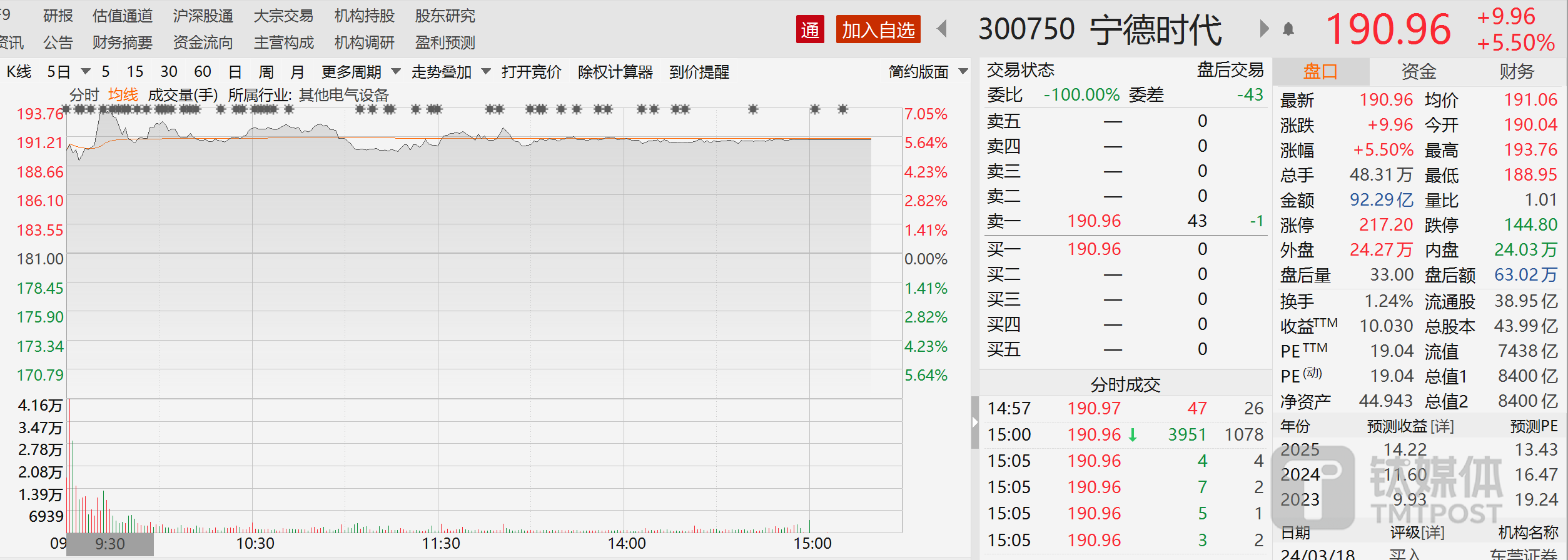The height and width of the screenshot is (560, 1568).
Task: Click the 成交量(手) indicator label
Action: [183, 94]
